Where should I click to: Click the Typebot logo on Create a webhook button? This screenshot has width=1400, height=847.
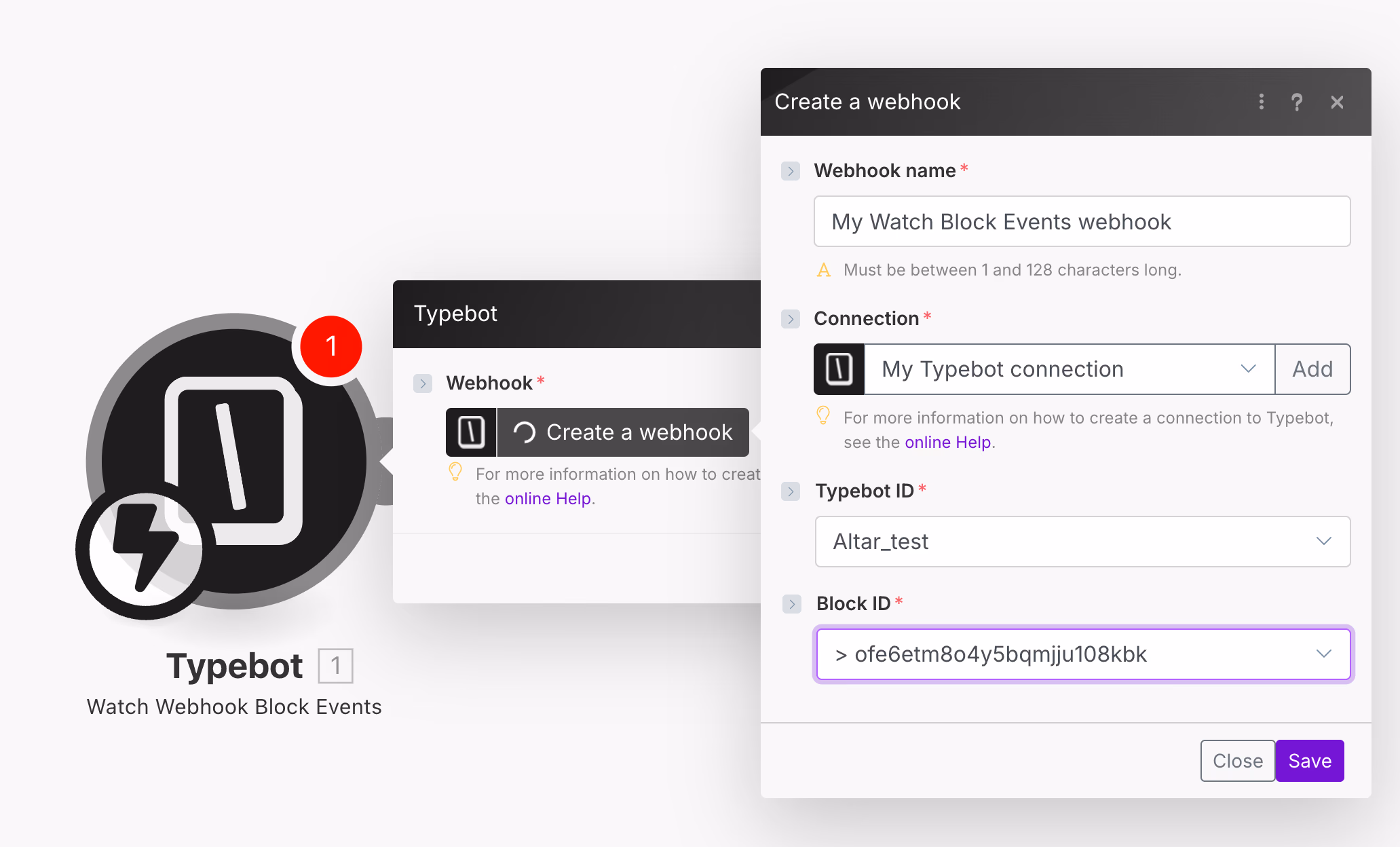[471, 432]
